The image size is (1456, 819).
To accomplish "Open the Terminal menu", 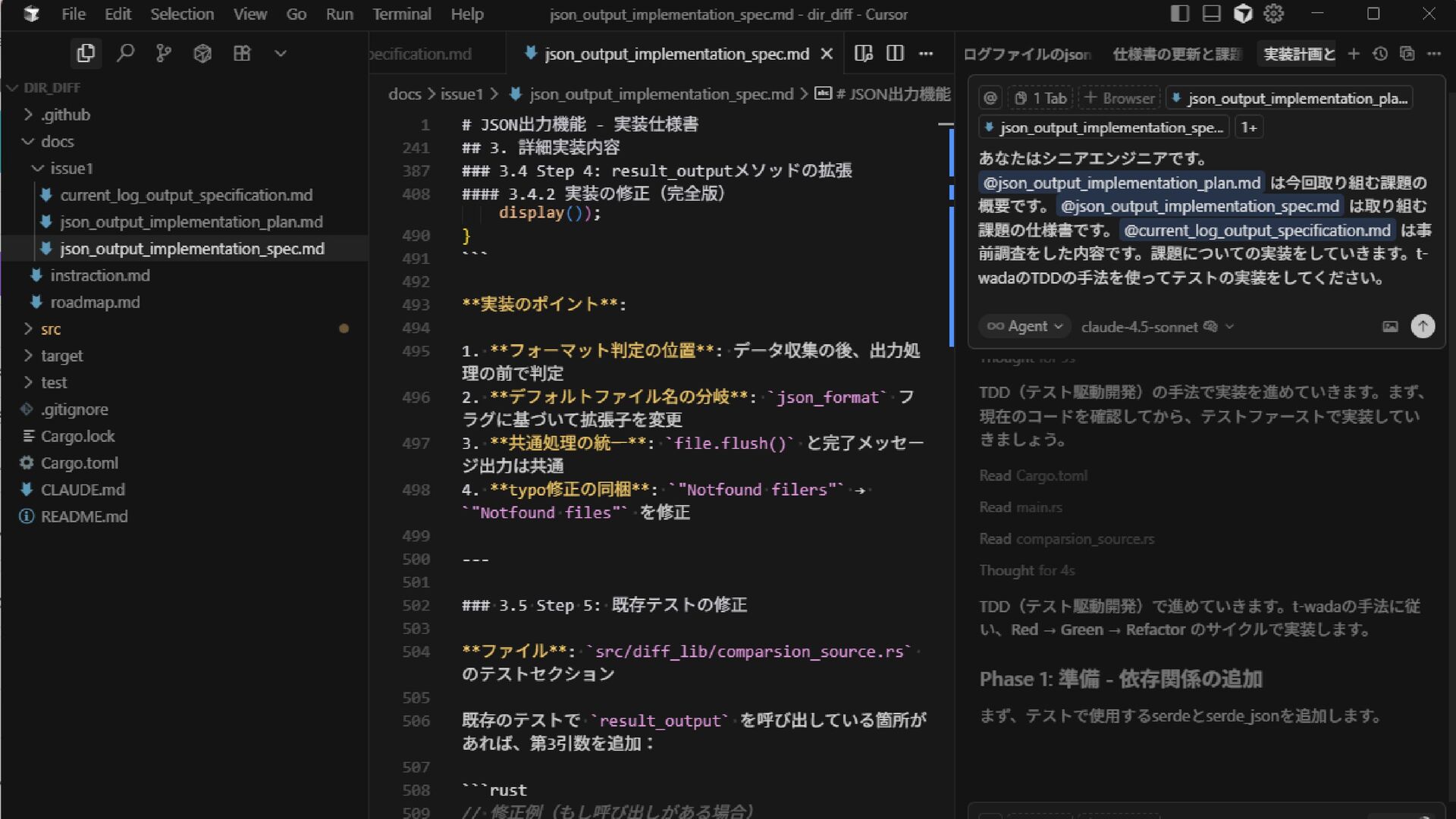I will tap(401, 14).
